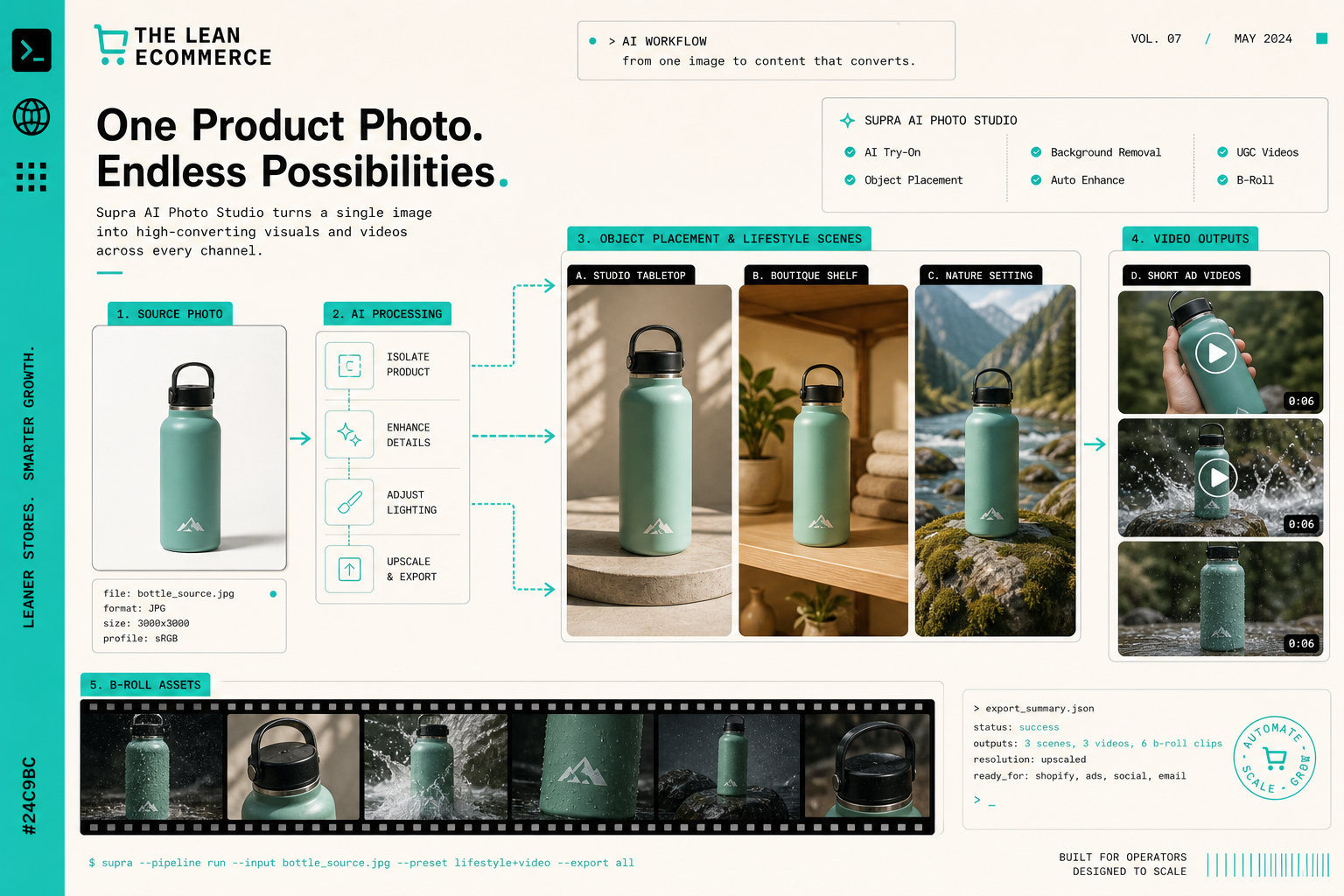Click the A. STUDIO TABLETOP label
Viewport: 1344px width, 896px height.
pos(631,276)
